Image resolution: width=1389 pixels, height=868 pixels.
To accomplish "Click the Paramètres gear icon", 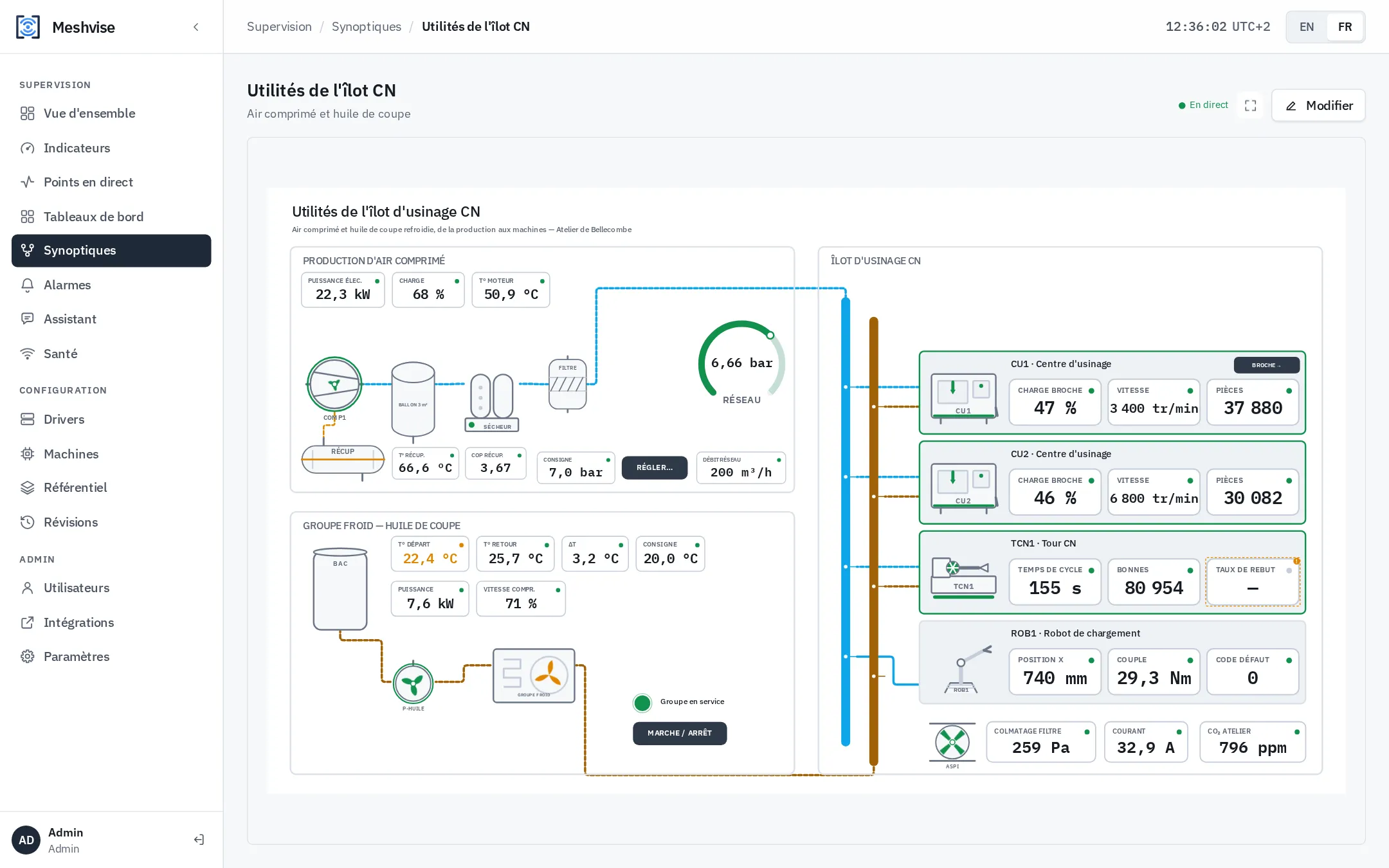I will (27, 656).
